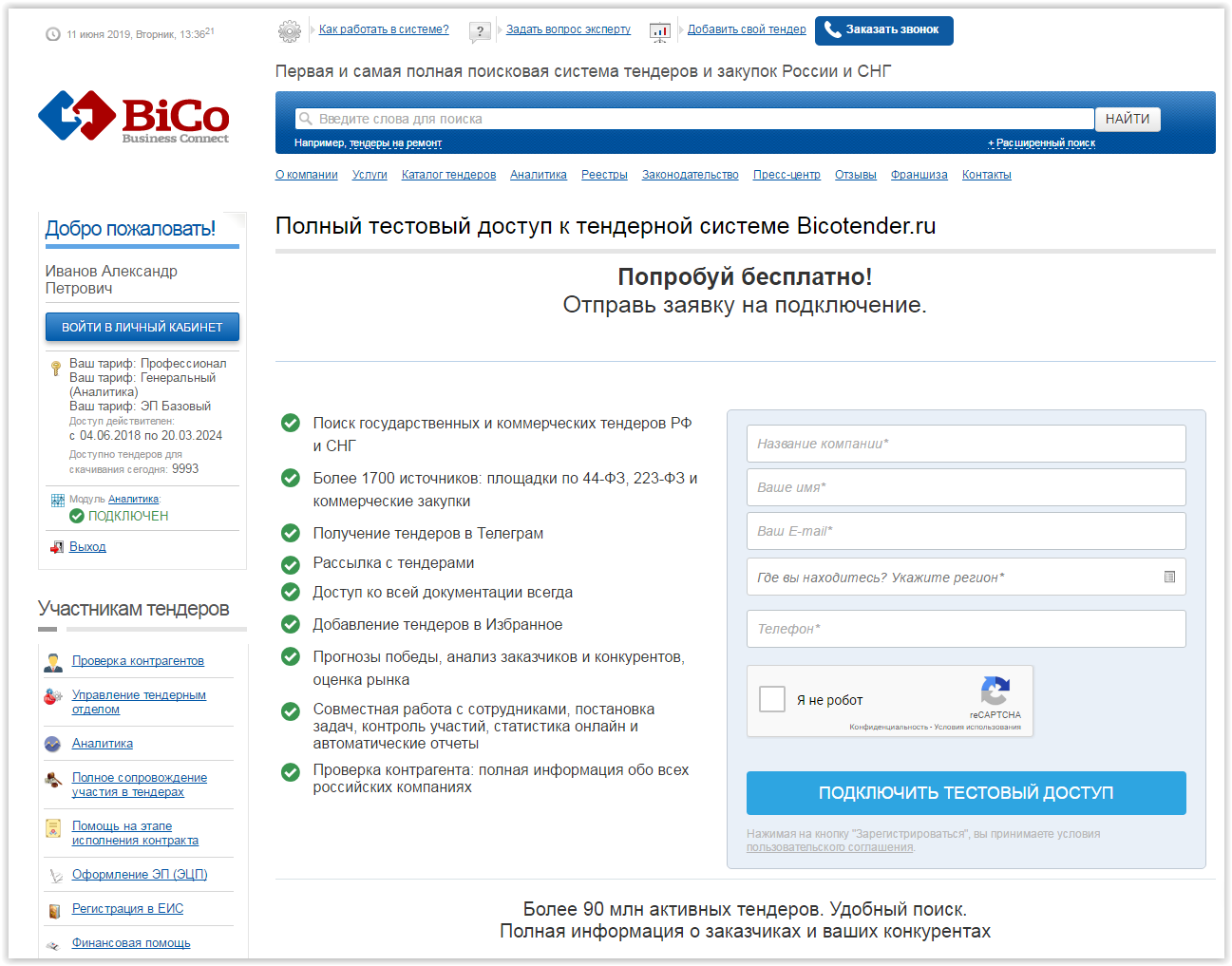
Task: Open the 'Оформление ЭП (ЭЦП)' link
Action: tap(140, 875)
